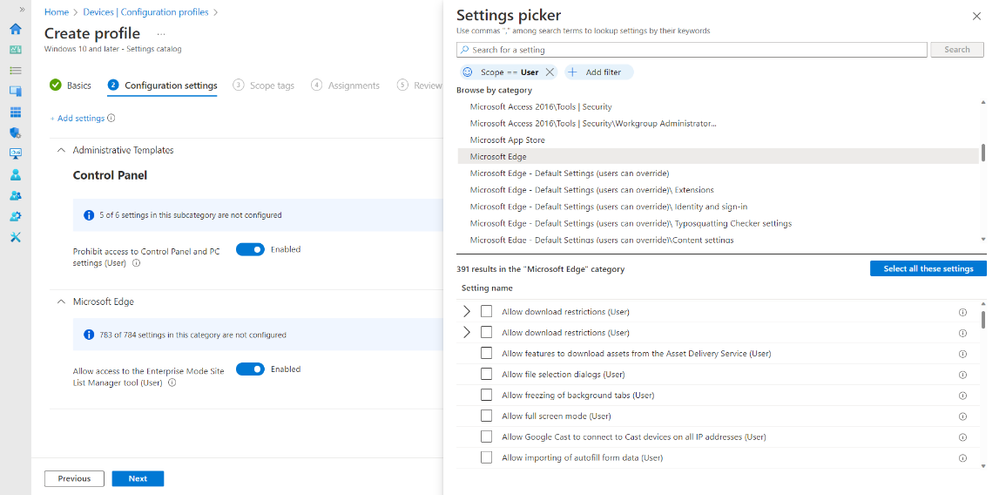Click the Previous button
999x495 pixels.
click(74, 478)
